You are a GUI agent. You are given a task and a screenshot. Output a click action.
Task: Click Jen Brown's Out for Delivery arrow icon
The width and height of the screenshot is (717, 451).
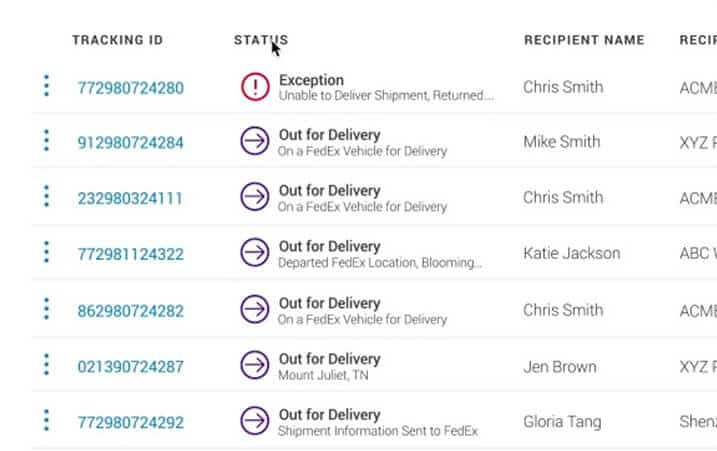(x=255, y=365)
